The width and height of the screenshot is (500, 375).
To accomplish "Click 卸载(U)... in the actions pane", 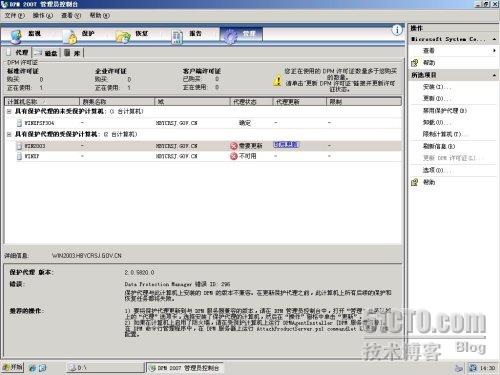I will [x=437, y=122].
